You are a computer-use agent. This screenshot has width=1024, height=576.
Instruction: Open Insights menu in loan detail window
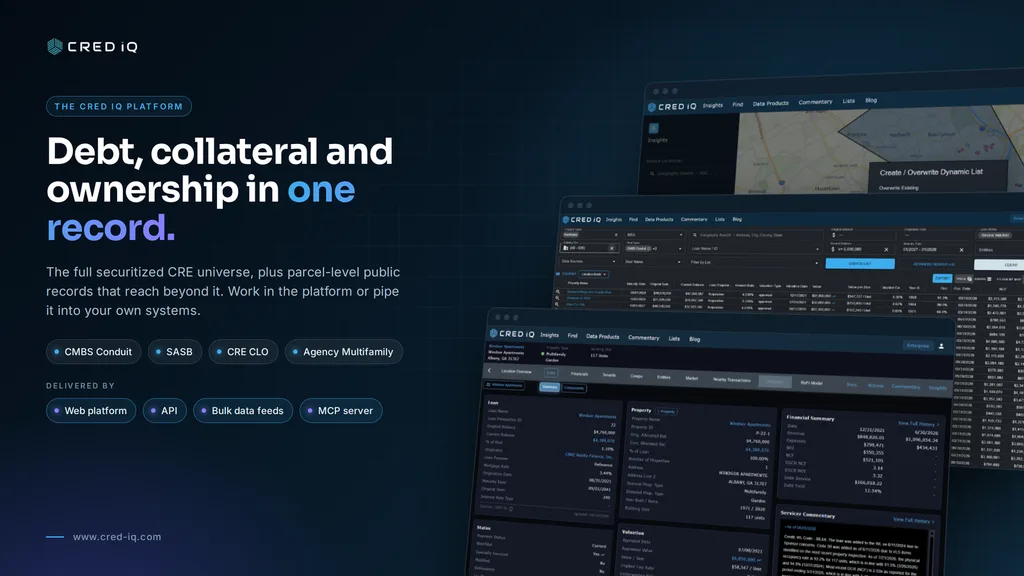coord(549,335)
